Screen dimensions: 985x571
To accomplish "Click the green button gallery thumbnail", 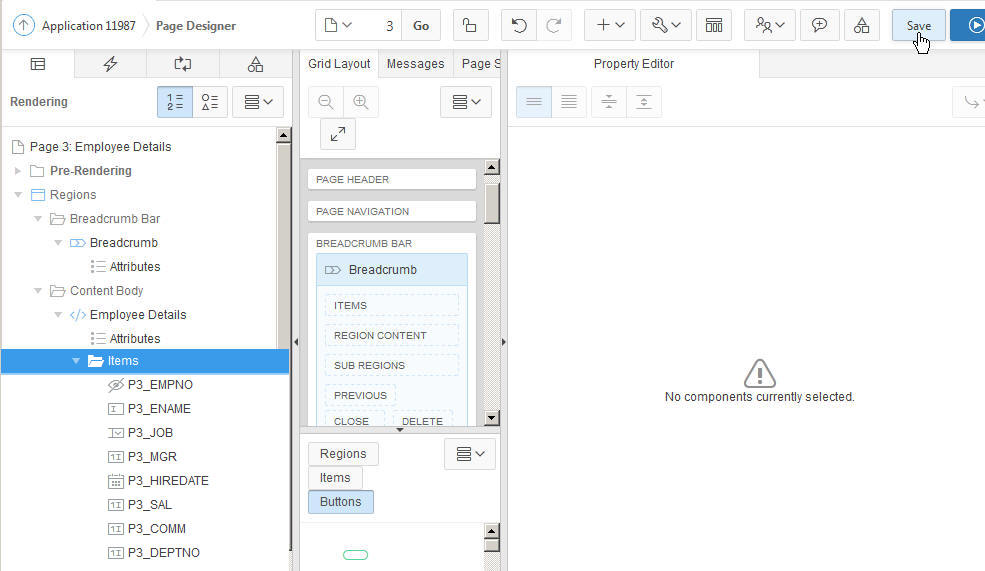I will click(356, 555).
